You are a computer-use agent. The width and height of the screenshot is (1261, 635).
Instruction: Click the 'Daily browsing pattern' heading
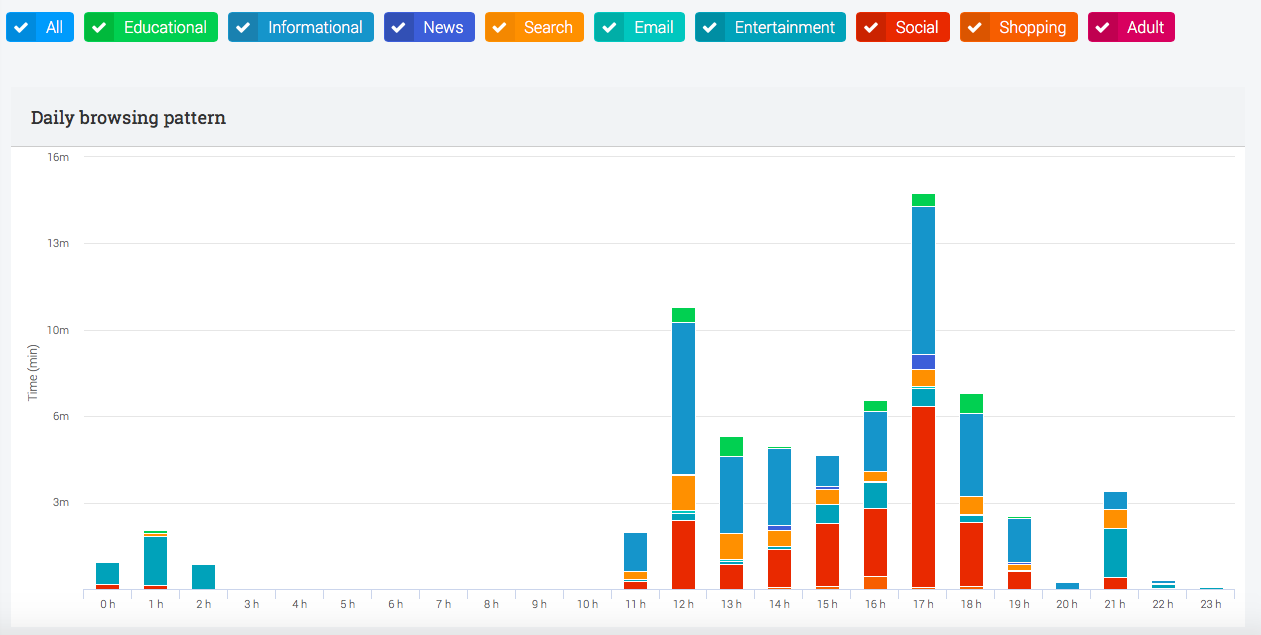click(128, 118)
